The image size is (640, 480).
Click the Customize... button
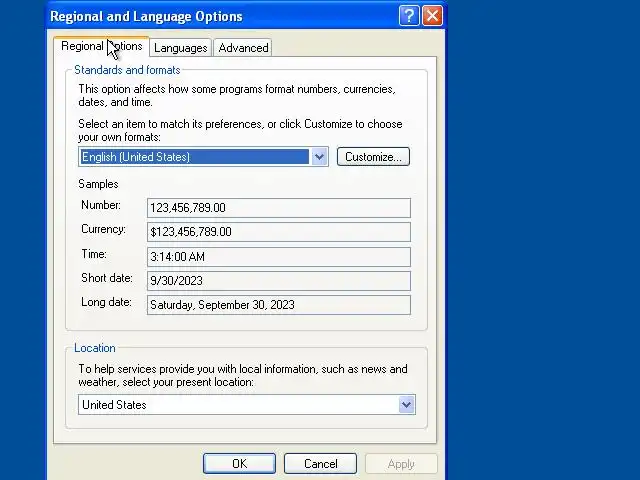[373, 157]
